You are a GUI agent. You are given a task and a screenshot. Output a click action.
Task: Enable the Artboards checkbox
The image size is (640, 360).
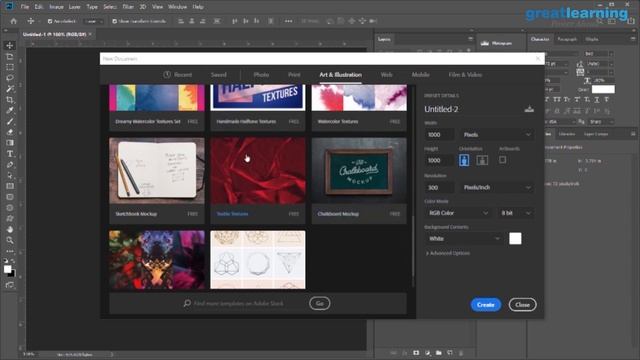(502, 160)
